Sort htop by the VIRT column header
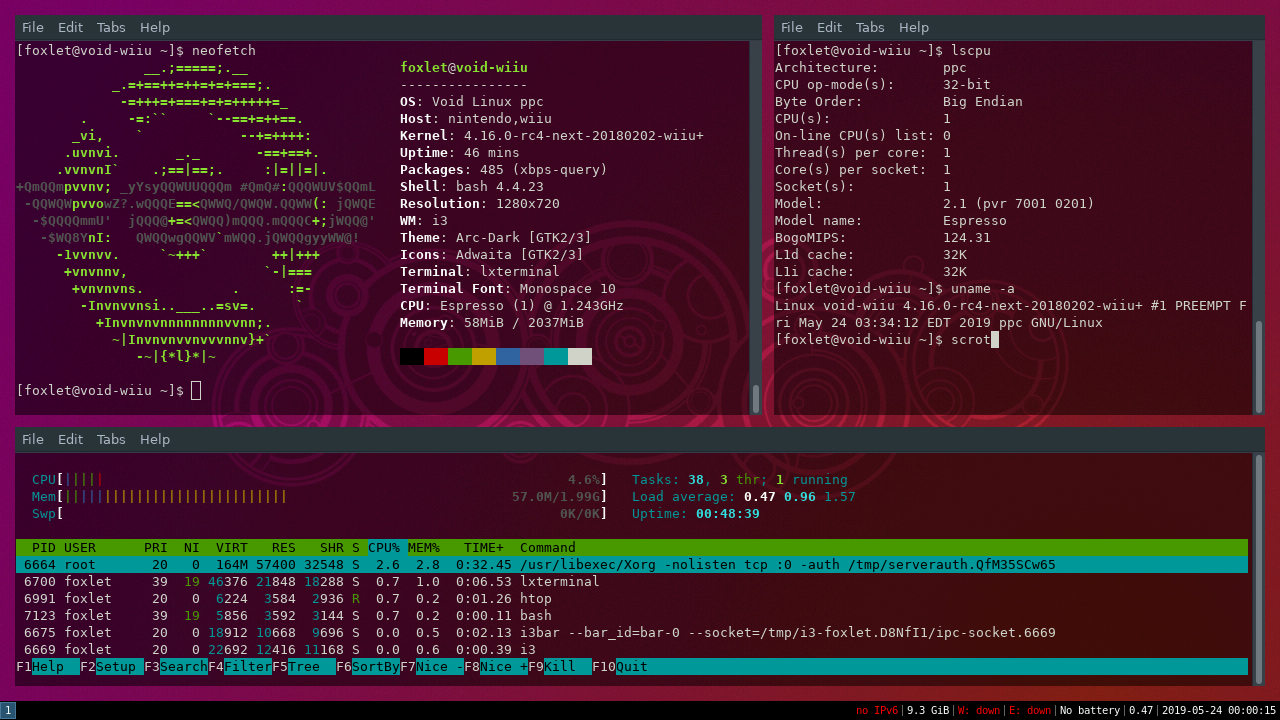The width and height of the screenshot is (1280, 720). 232,548
